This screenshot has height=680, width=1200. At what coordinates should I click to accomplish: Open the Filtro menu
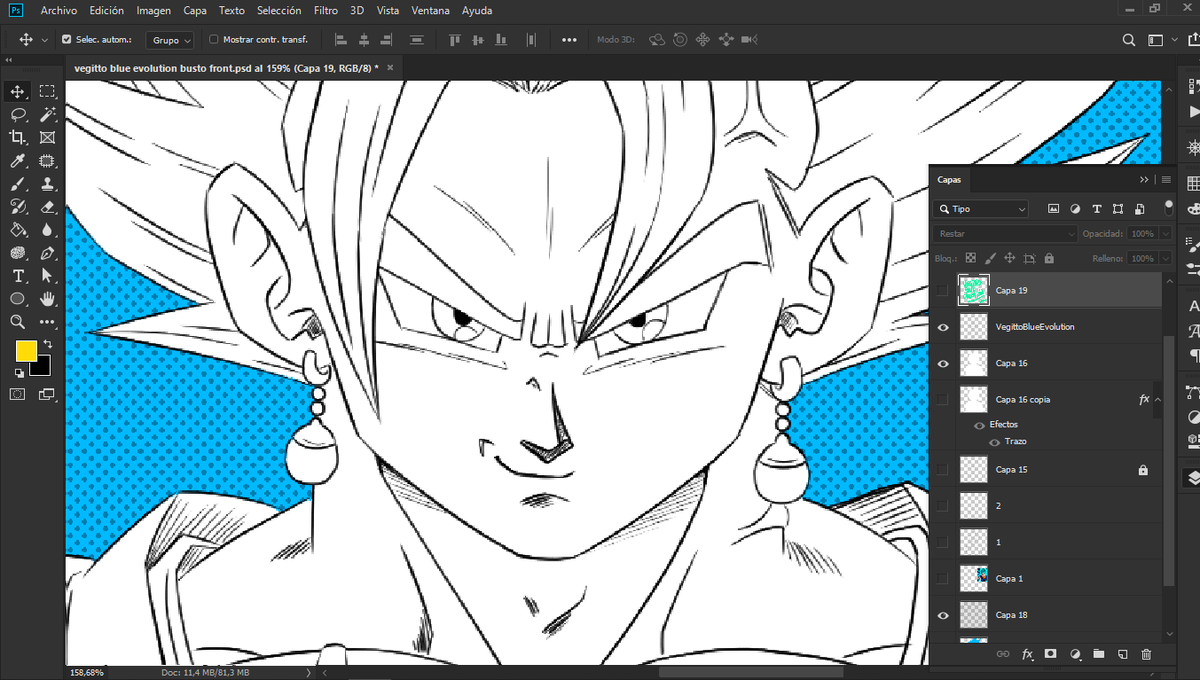tap(325, 10)
